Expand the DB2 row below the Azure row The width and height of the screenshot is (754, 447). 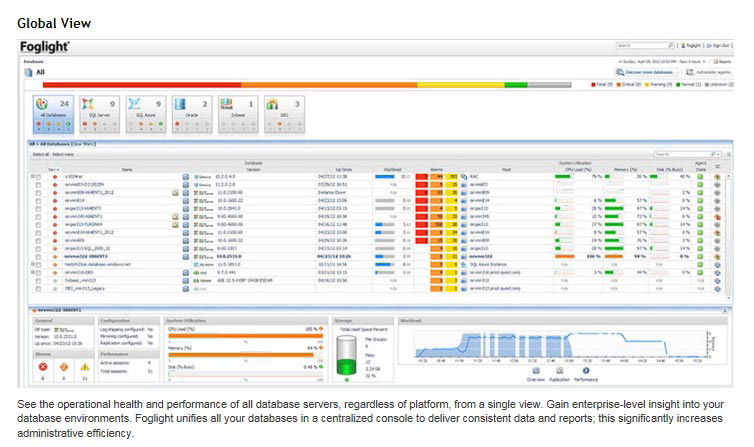coord(33,273)
